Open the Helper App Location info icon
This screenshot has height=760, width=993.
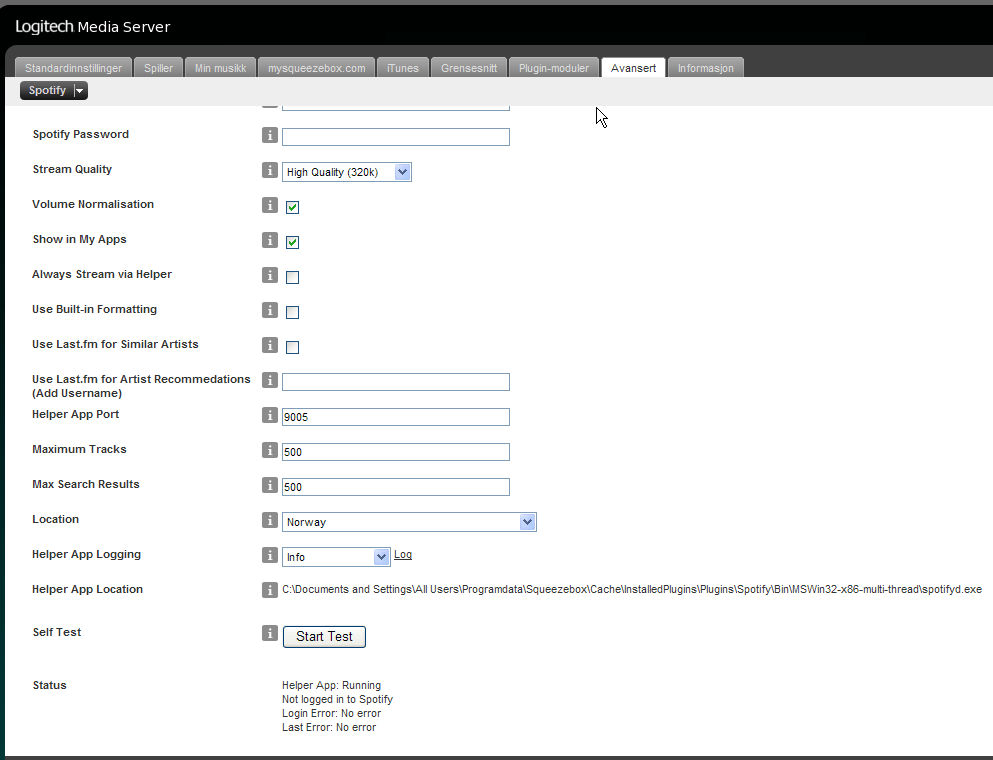point(270,590)
